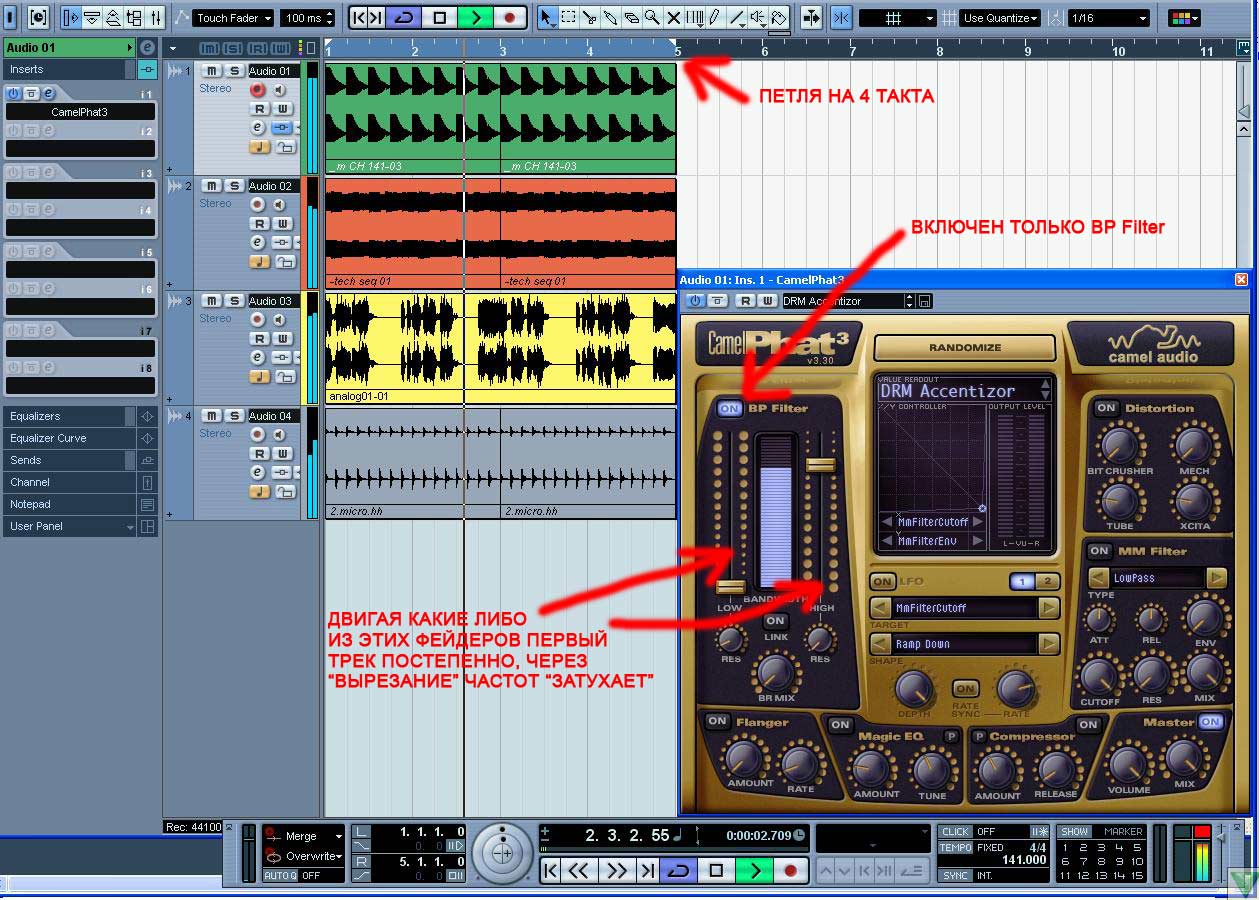Click the Master VOLUME knob
Viewport: 1259px width, 900px height.
coord(1129,762)
